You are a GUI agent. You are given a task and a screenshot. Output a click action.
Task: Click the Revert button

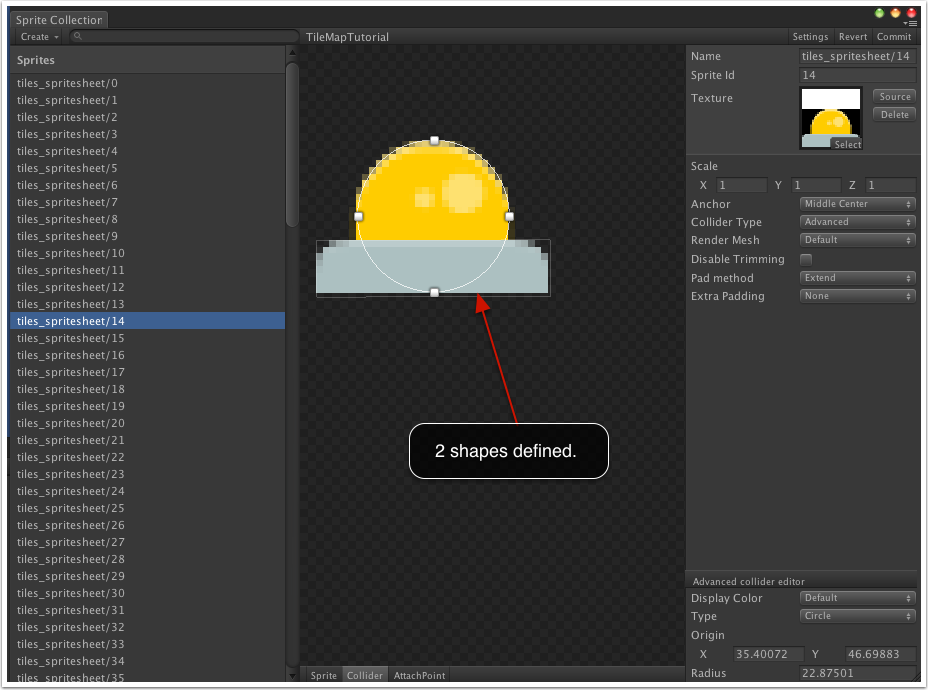click(x=853, y=37)
